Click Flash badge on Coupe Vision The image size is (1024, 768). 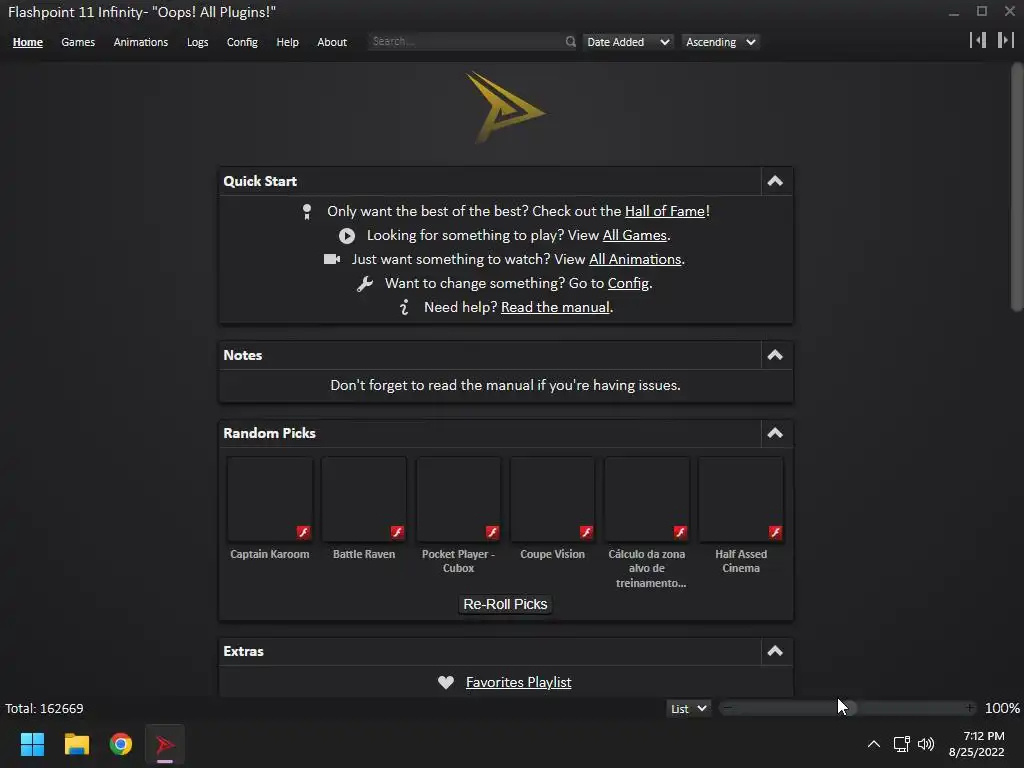tap(586, 532)
